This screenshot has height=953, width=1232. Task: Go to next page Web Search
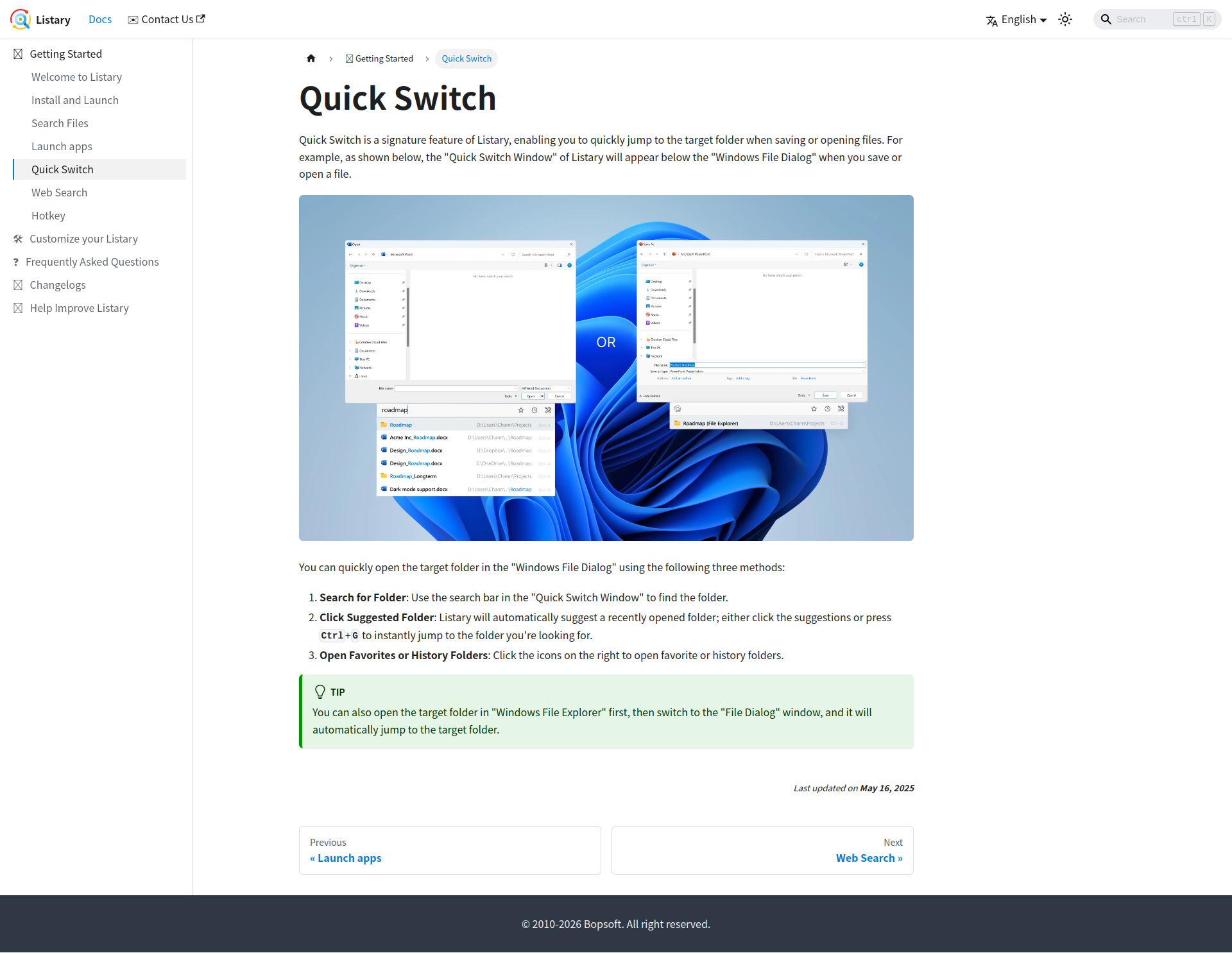tap(869, 858)
